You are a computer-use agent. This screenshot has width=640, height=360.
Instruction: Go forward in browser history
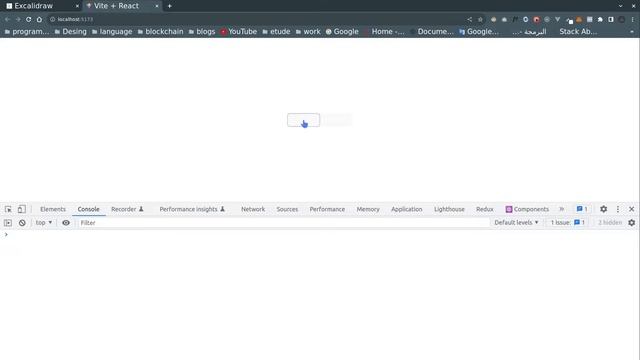(x=18, y=19)
